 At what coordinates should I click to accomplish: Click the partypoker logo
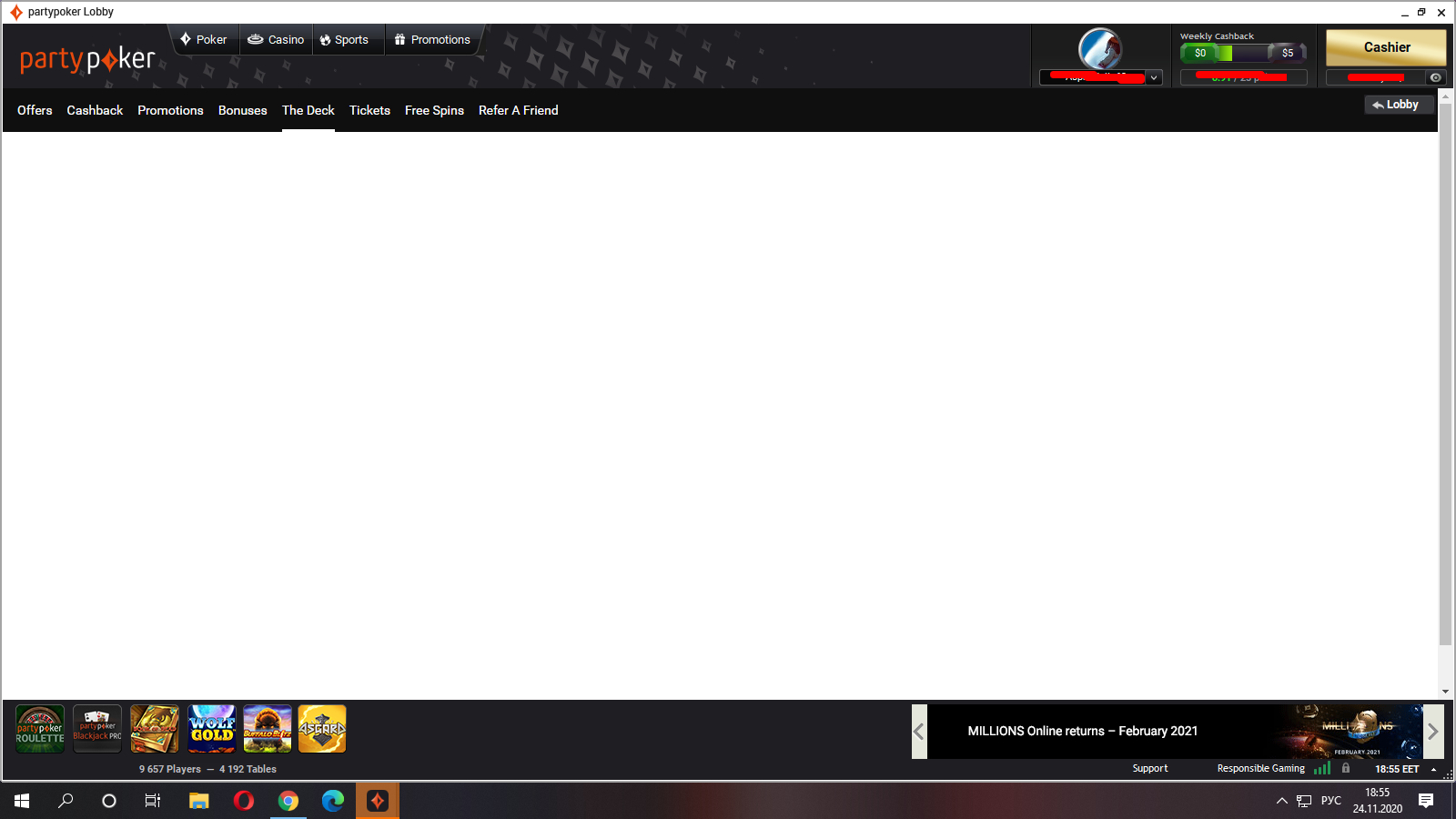pyautogui.click(x=87, y=59)
